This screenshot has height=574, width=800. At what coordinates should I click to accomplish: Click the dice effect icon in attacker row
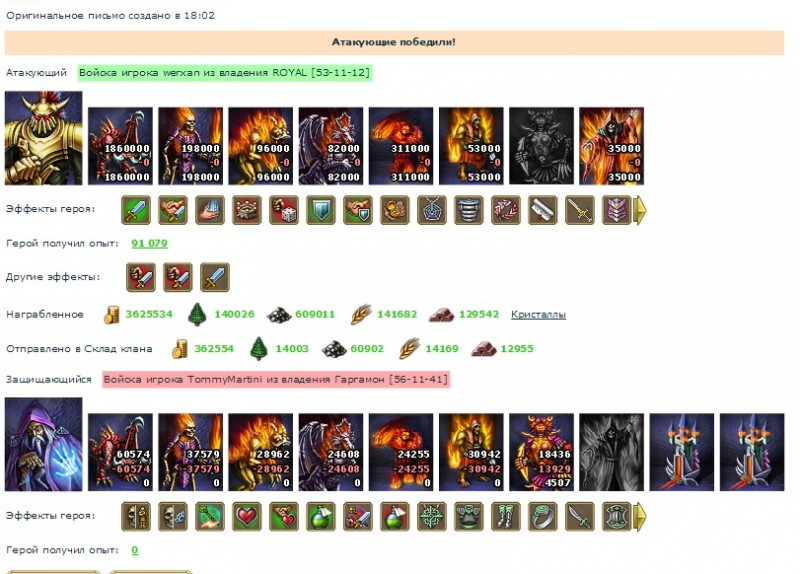tap(284, 210)
